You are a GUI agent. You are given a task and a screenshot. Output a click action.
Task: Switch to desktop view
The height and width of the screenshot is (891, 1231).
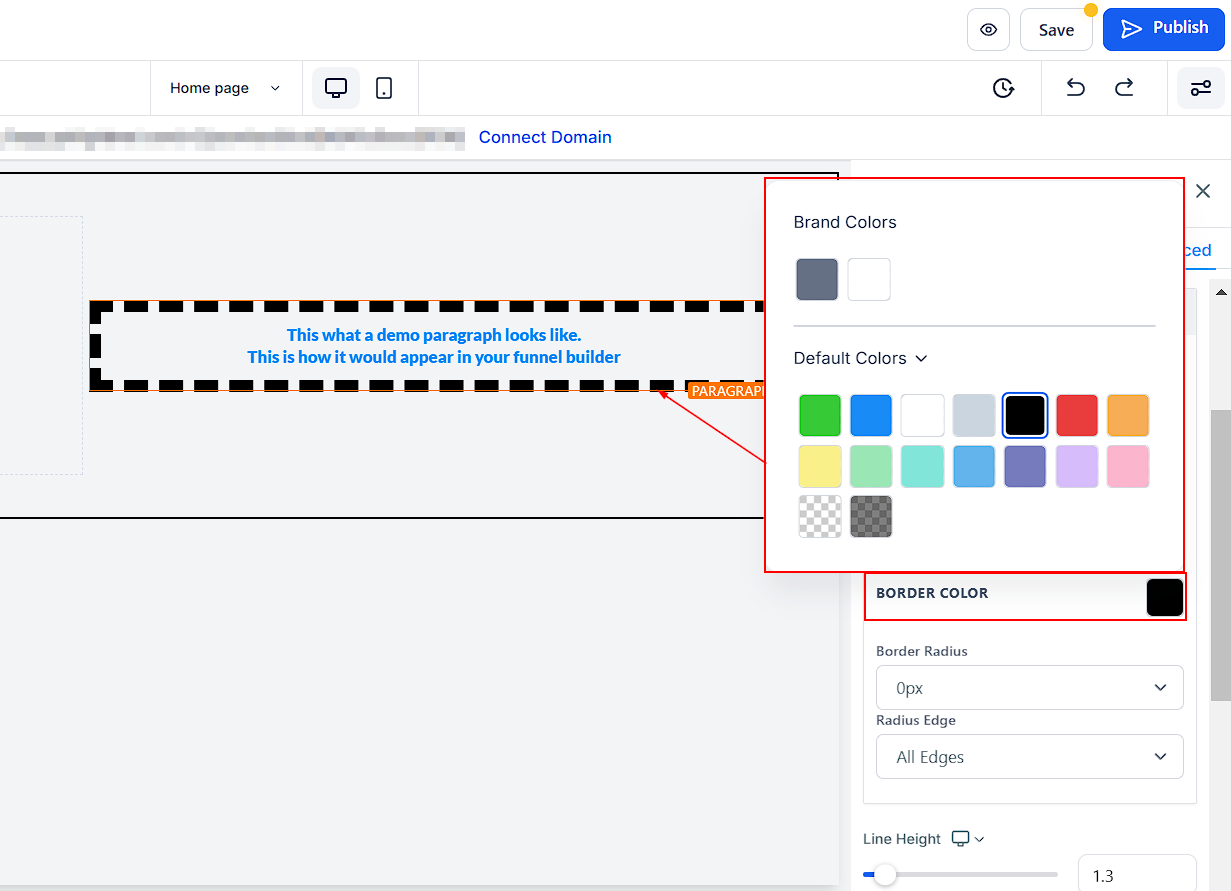coord(336,88)
